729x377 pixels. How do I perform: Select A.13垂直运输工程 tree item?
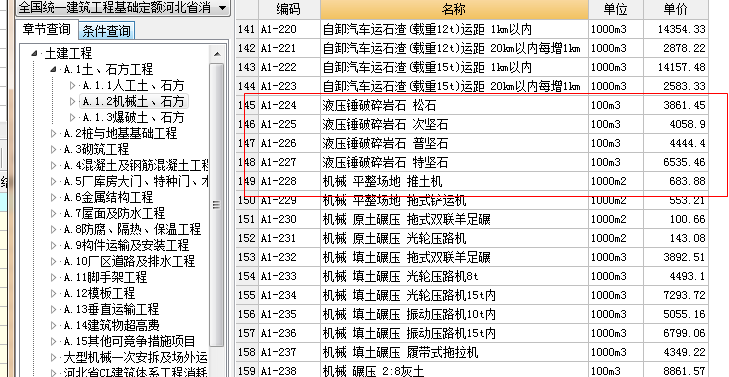[x=111, y=309]
